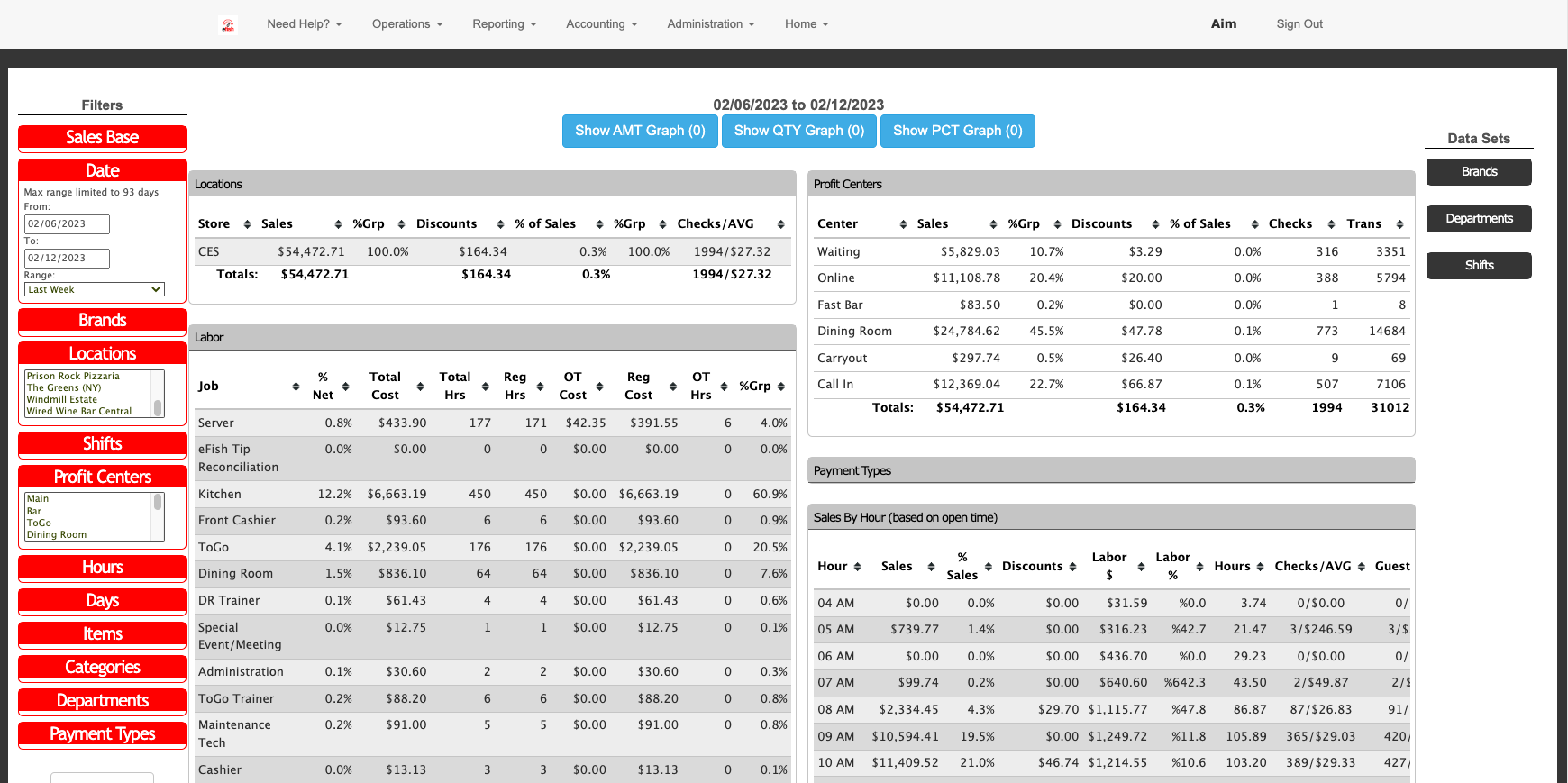1568x783 pixels.
Task: Sort Sales By Hour by Hour
Action: pos(840,566)
